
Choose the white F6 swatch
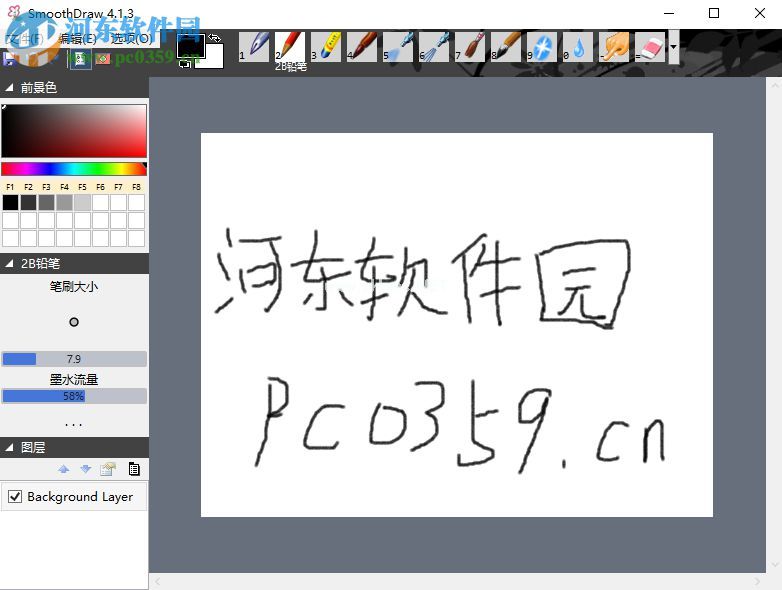(100, 202)
